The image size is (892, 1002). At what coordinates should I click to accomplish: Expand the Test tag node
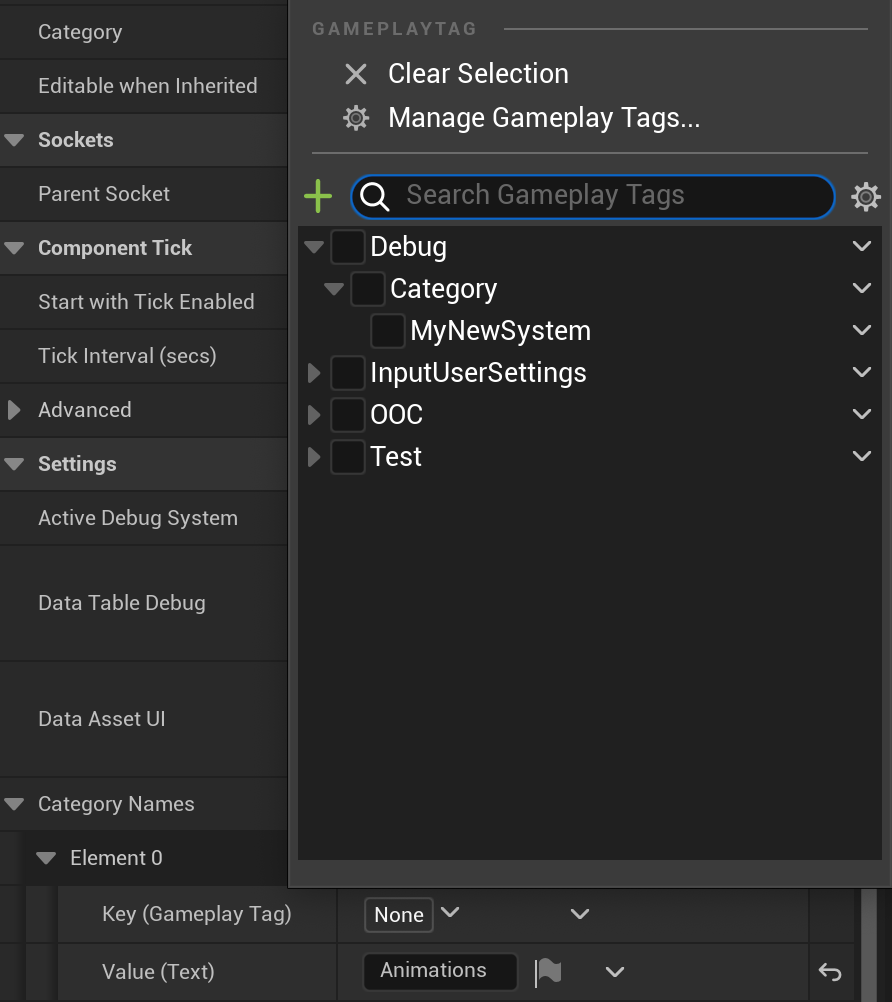point(314,457)
